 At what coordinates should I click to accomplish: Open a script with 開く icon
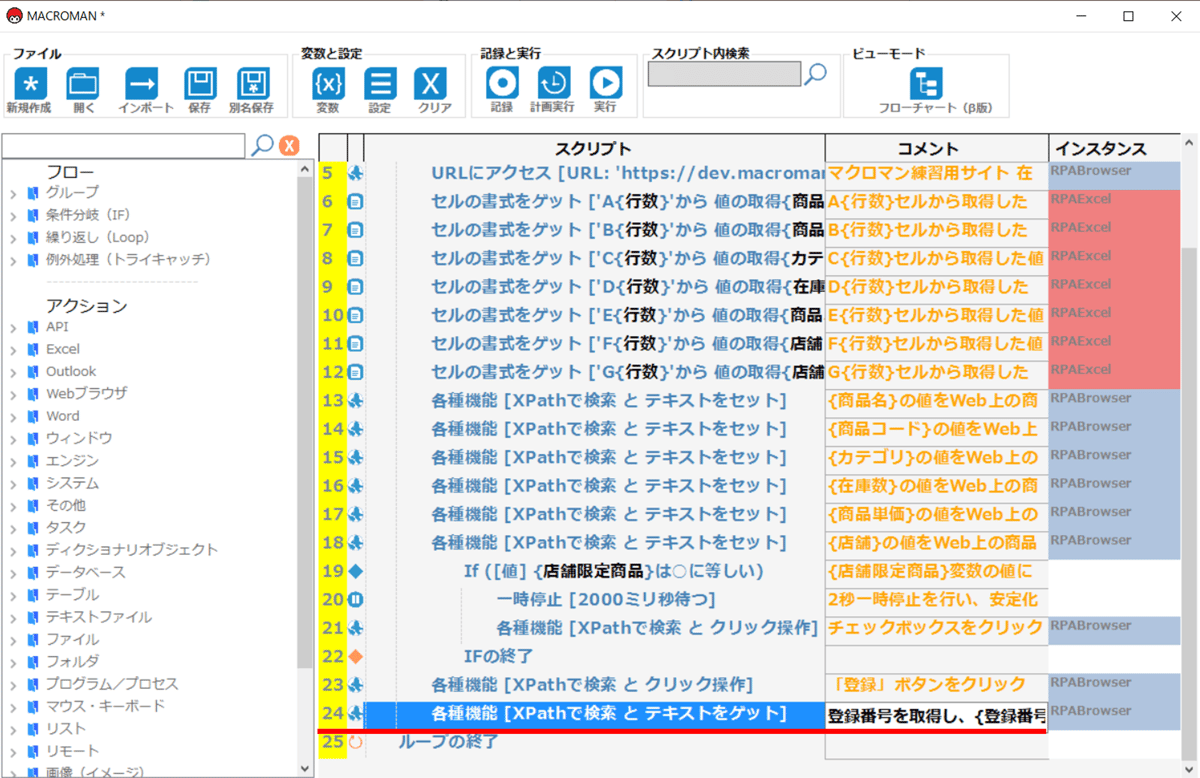[83, 83]
